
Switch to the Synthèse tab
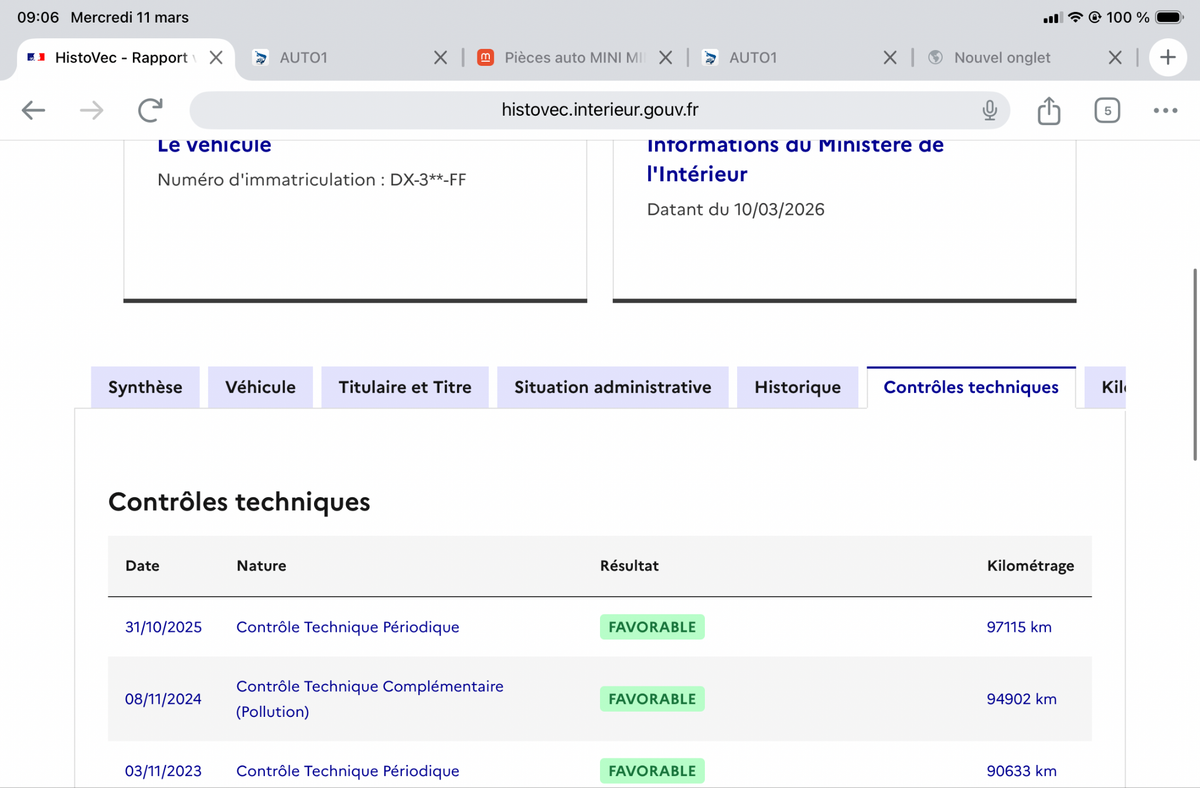(145, 387)
